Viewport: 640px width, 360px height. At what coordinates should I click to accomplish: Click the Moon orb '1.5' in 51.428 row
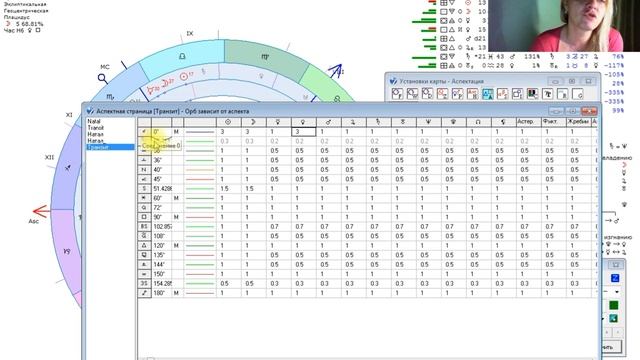[x=253, y=189]
